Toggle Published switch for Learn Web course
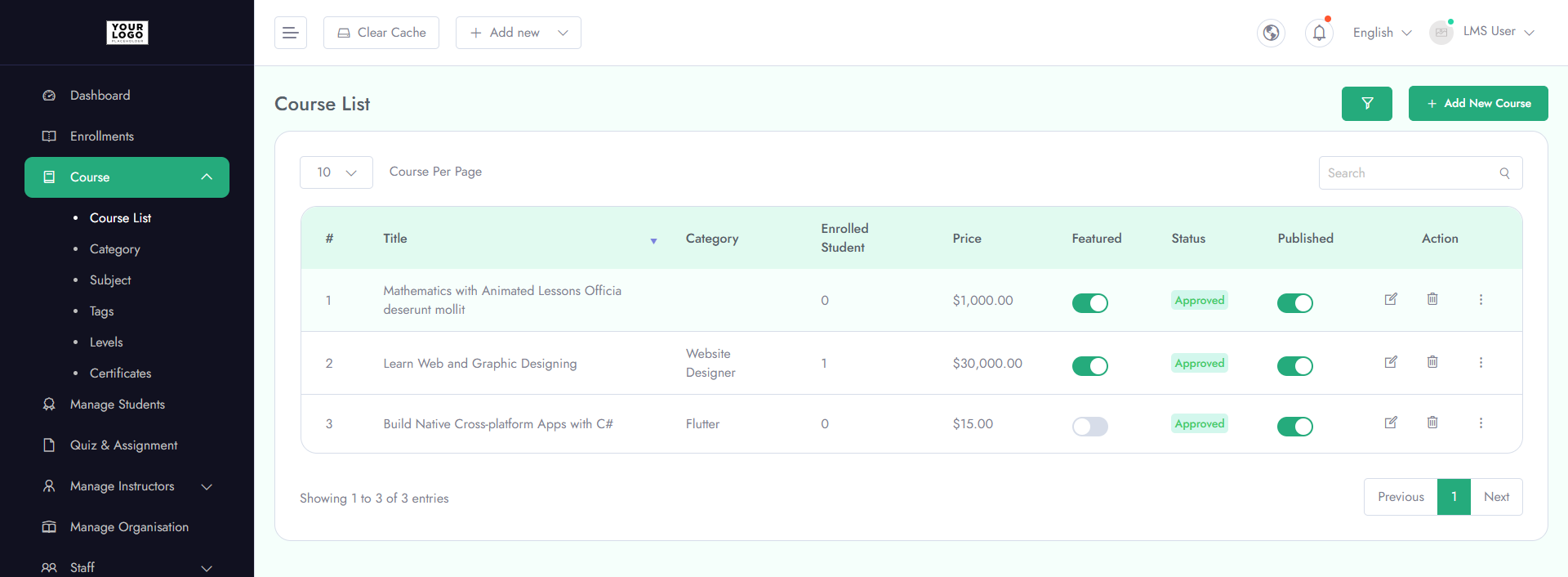The width and height of the screenshot is (1568, 577). [x=1295, y=366]
